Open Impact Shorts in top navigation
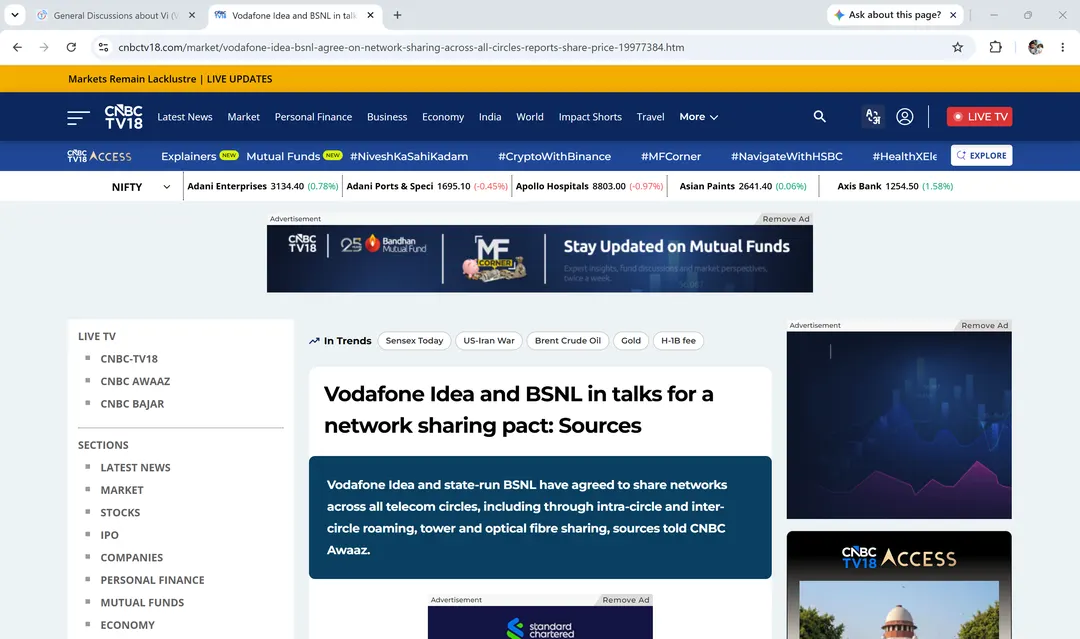 [x=590, y=117]
